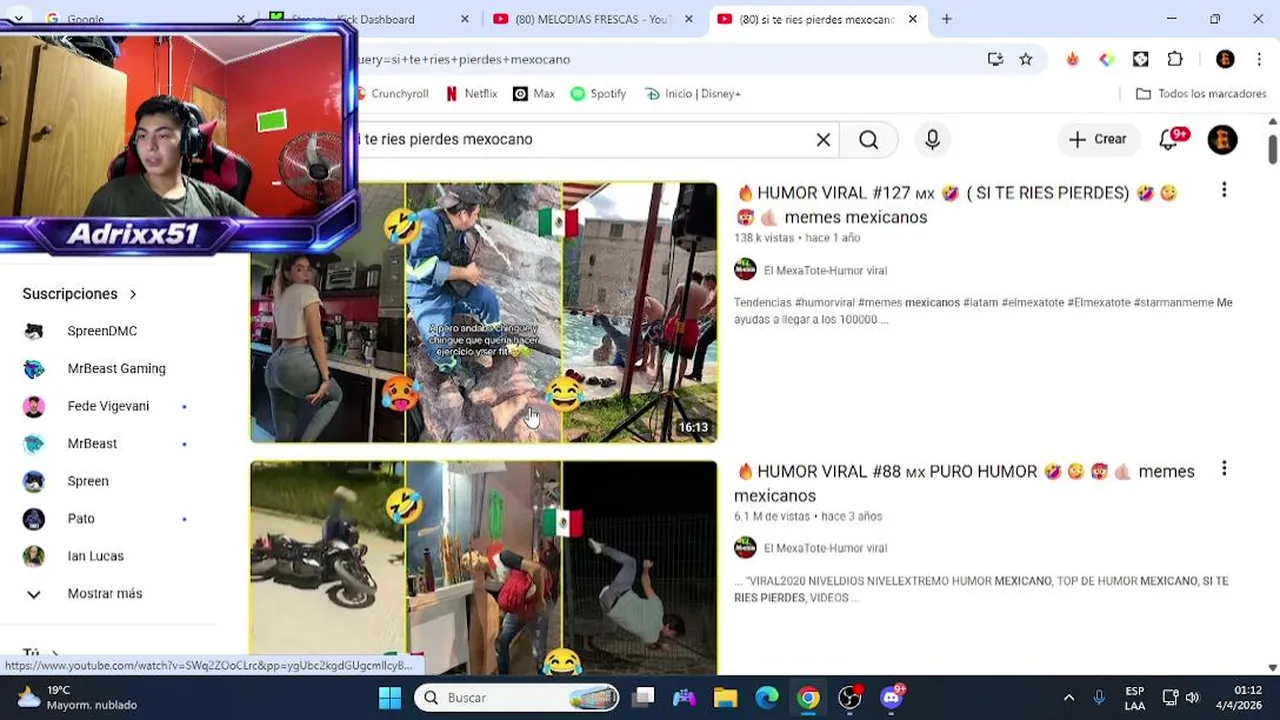Screen dimensions: 1280x720
Task: Open the volume control in system tray
Action: coord(1192,697)
